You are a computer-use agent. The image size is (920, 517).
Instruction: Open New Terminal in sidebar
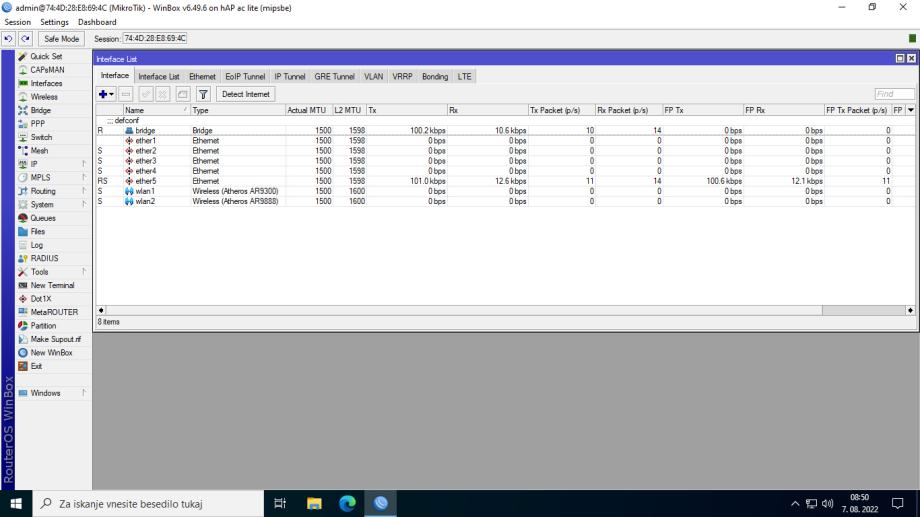(52, 285)
